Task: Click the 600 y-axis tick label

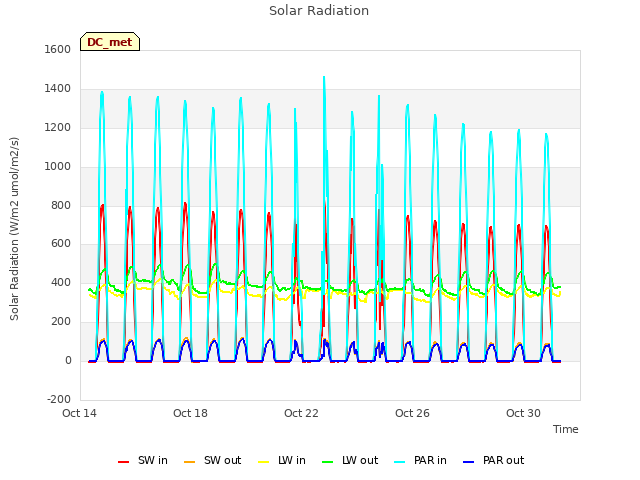Action: point(61,244)
